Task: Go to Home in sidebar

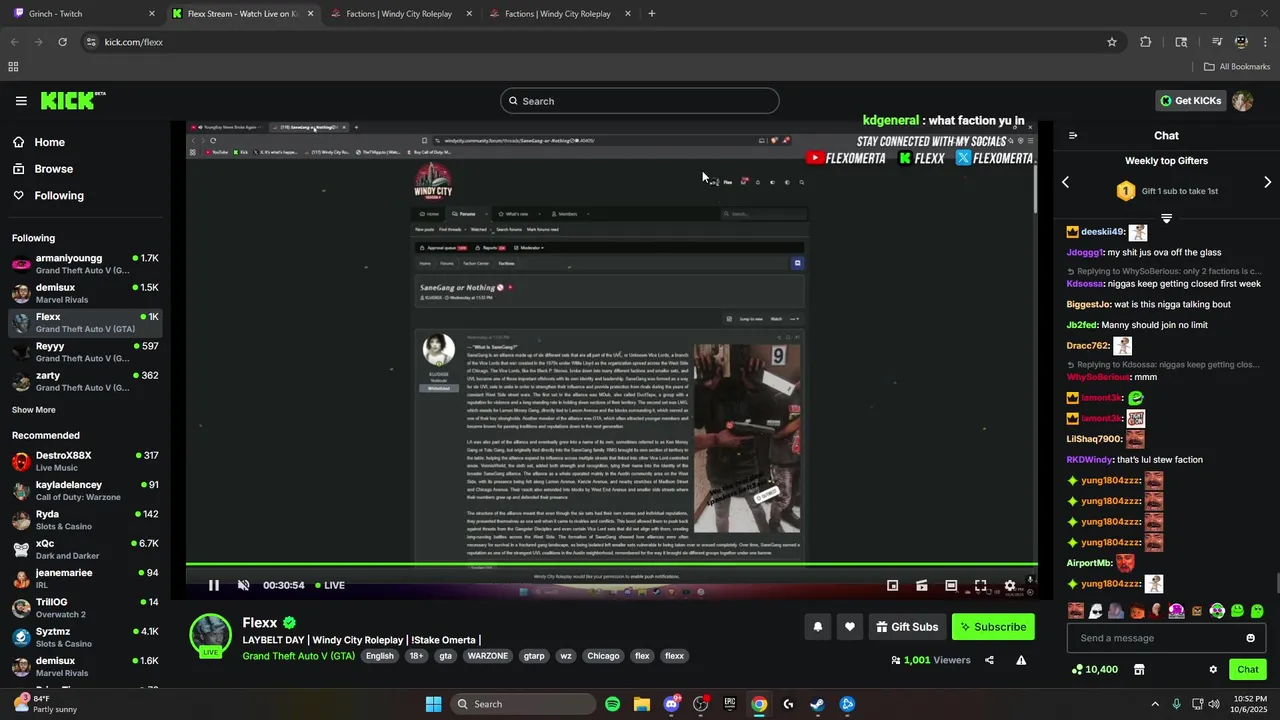Action: (84, 142)
